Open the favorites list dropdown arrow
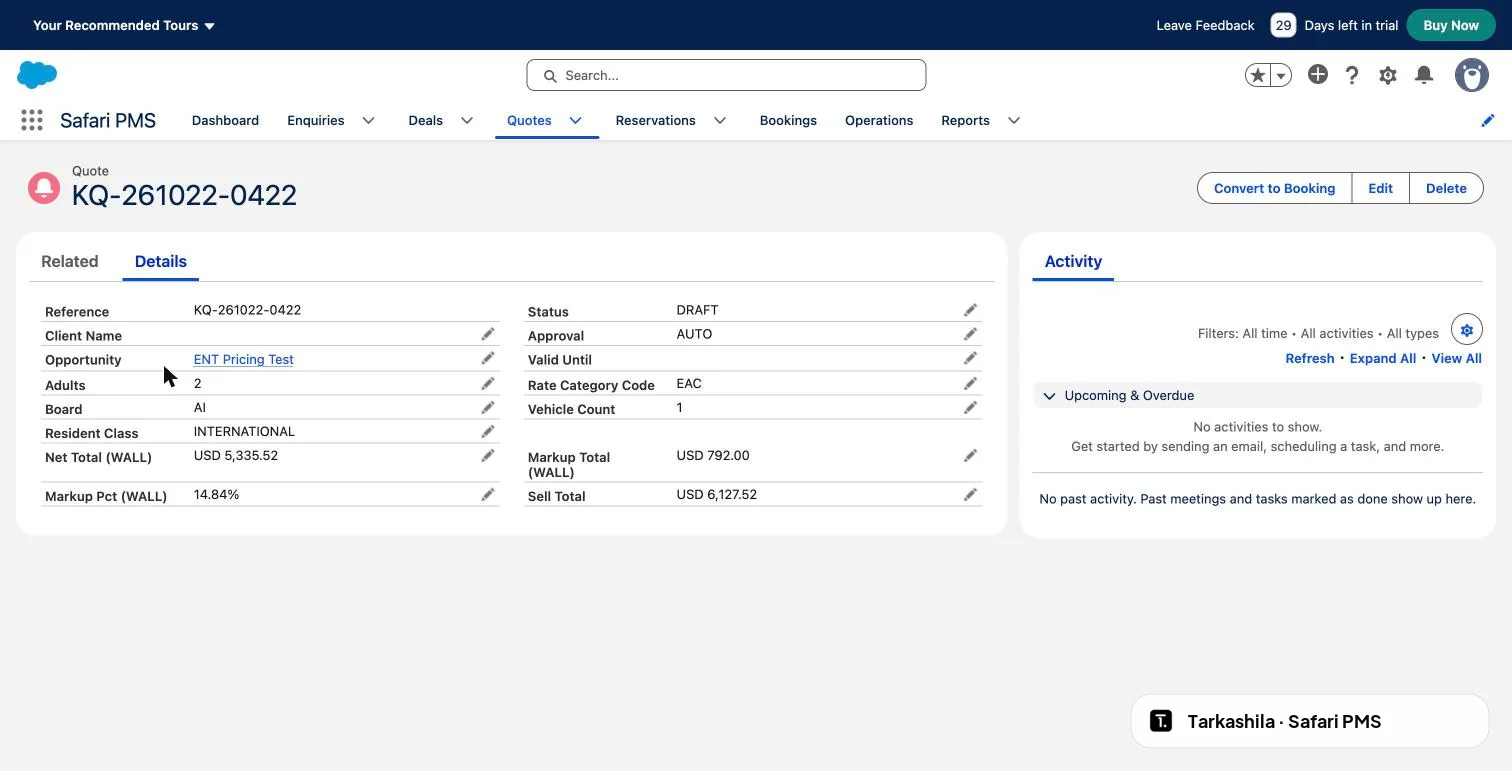The width and height of the screenshot is (1512, 771). pos(1281,75)
